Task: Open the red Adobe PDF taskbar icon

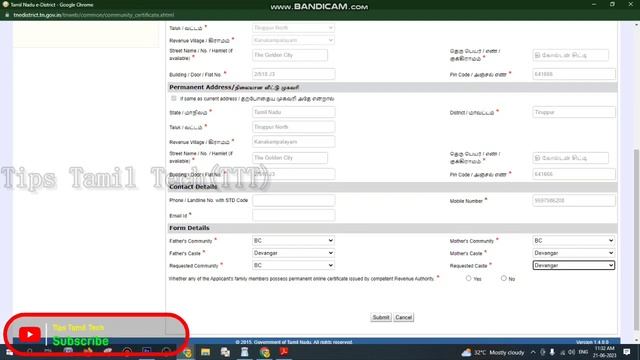Action: tap(284, 352)
